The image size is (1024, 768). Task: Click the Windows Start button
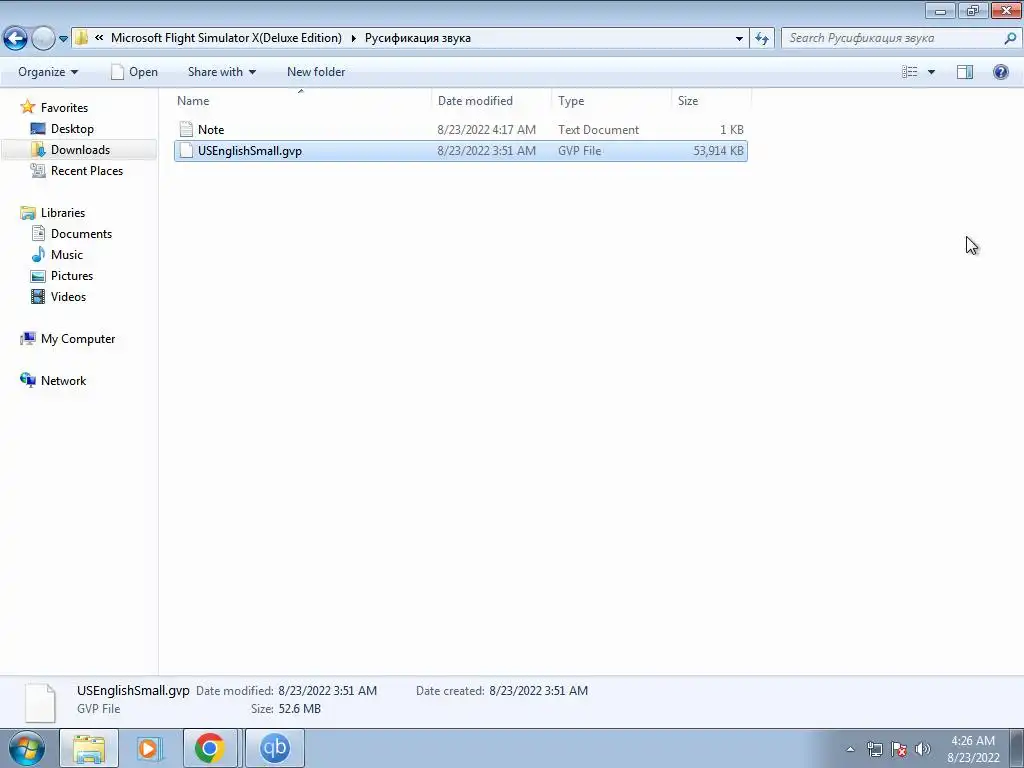coord(27,748)
